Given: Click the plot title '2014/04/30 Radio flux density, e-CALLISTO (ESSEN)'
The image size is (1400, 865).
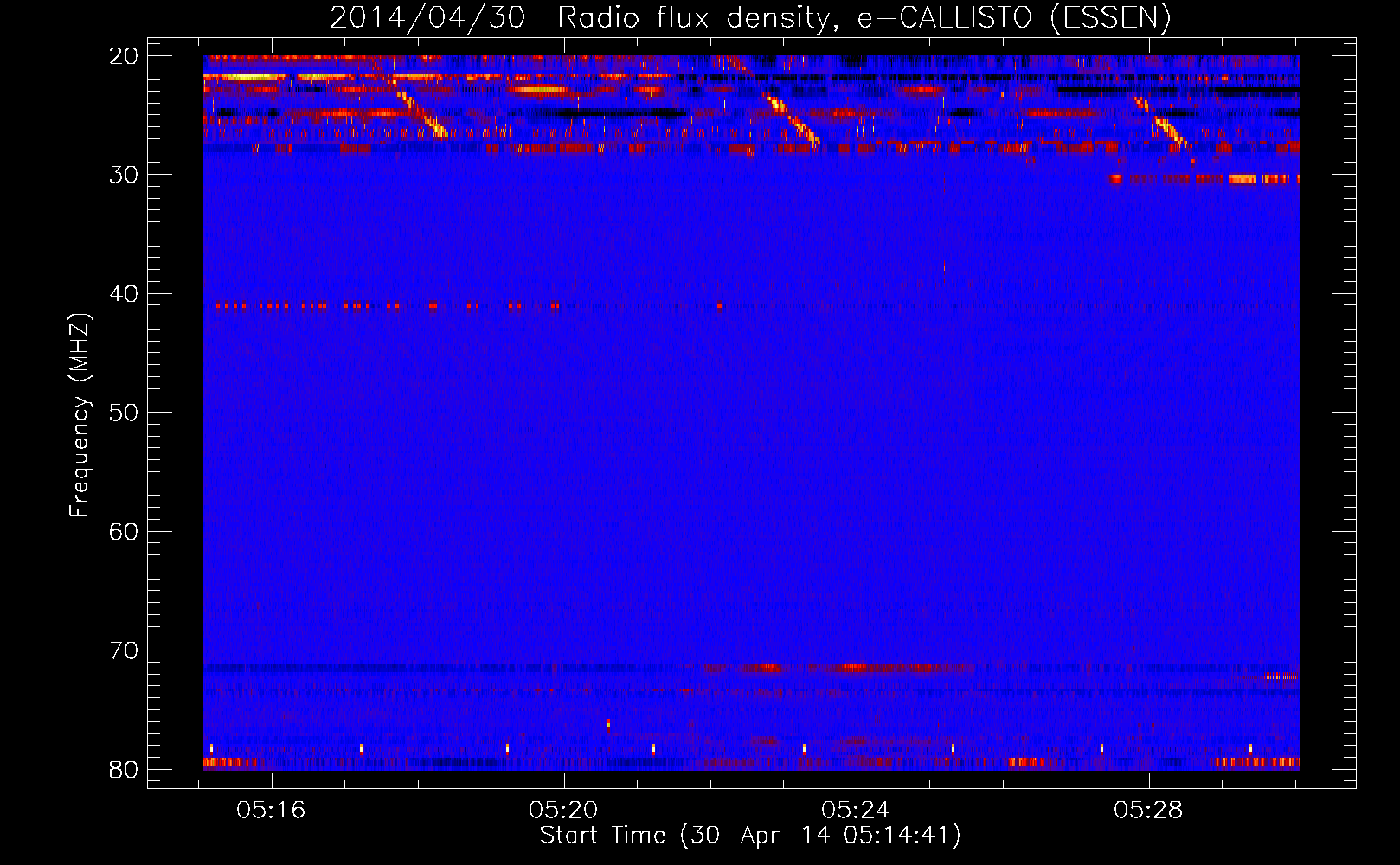Looking at the screenshot, I should (750, 17).
